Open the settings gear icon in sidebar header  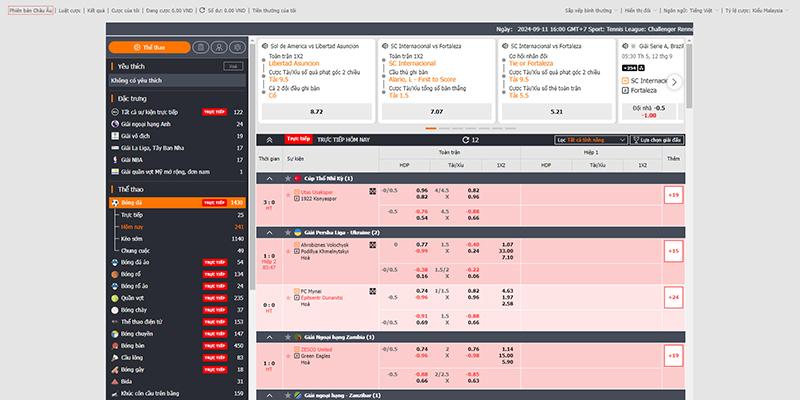tap(237, 47)
